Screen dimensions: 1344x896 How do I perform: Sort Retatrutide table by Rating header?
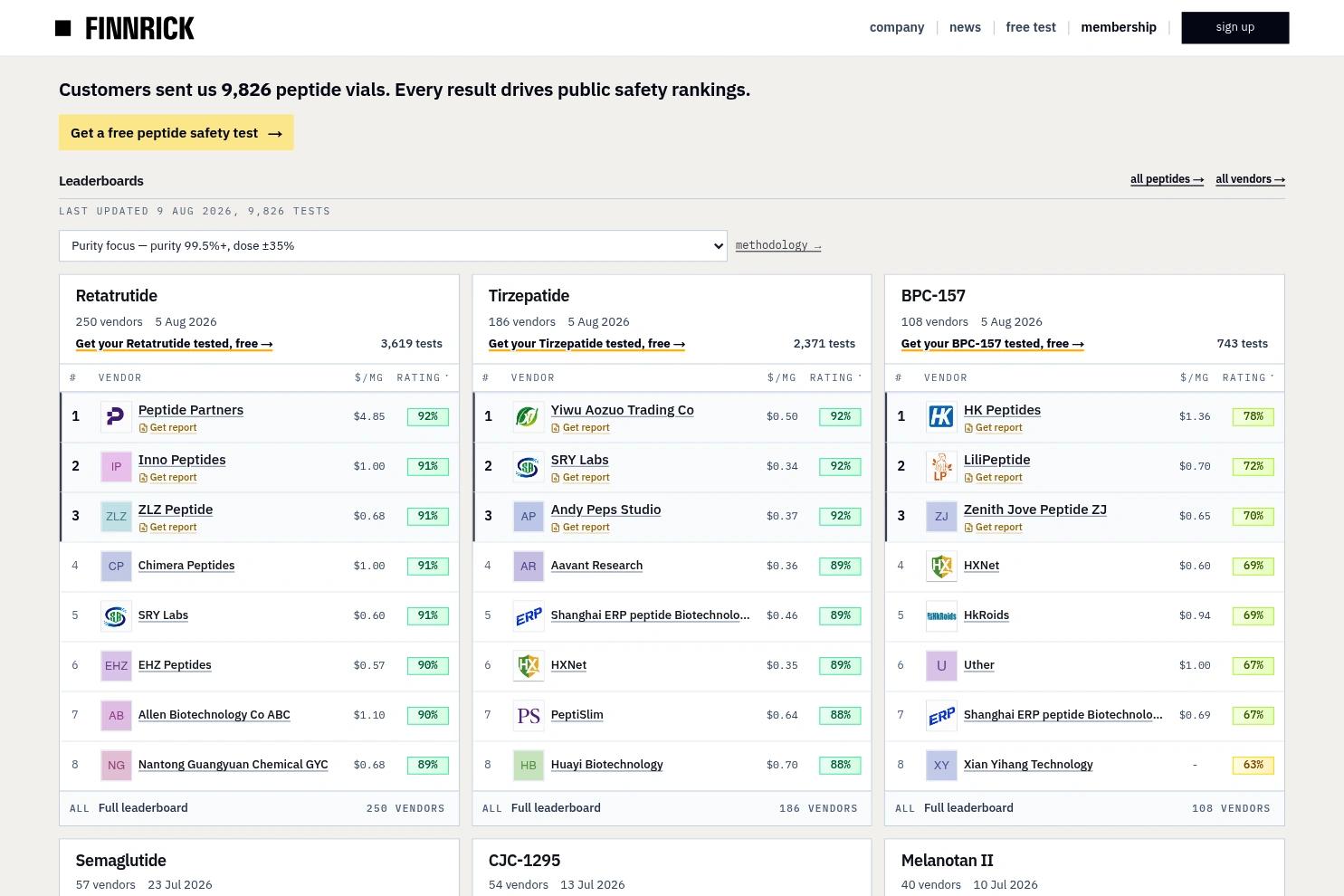[x=423, y=377]
